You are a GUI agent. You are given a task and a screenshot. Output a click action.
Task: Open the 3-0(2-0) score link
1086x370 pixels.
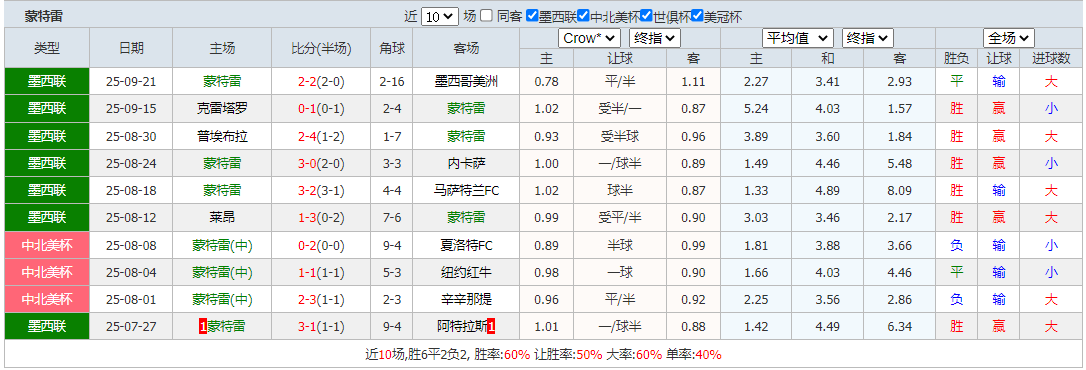(321, 164)
